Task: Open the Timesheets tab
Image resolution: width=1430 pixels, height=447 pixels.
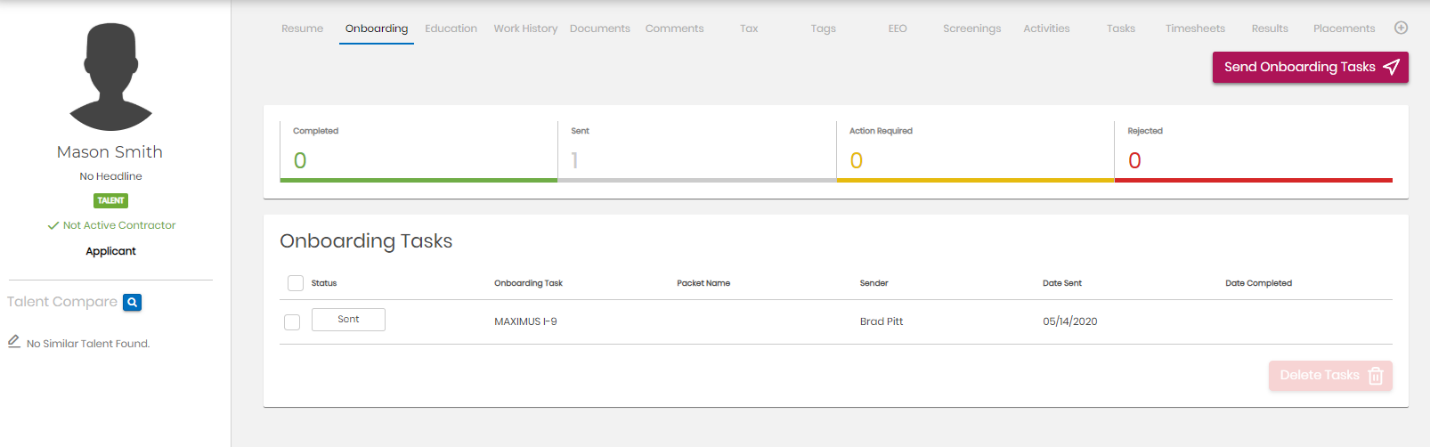Action: tap(1195, 28)
